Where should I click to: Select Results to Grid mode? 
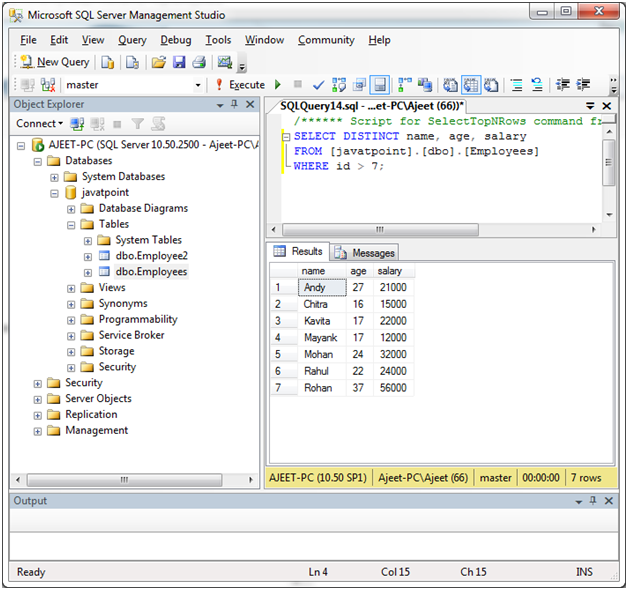click(471, 85)
